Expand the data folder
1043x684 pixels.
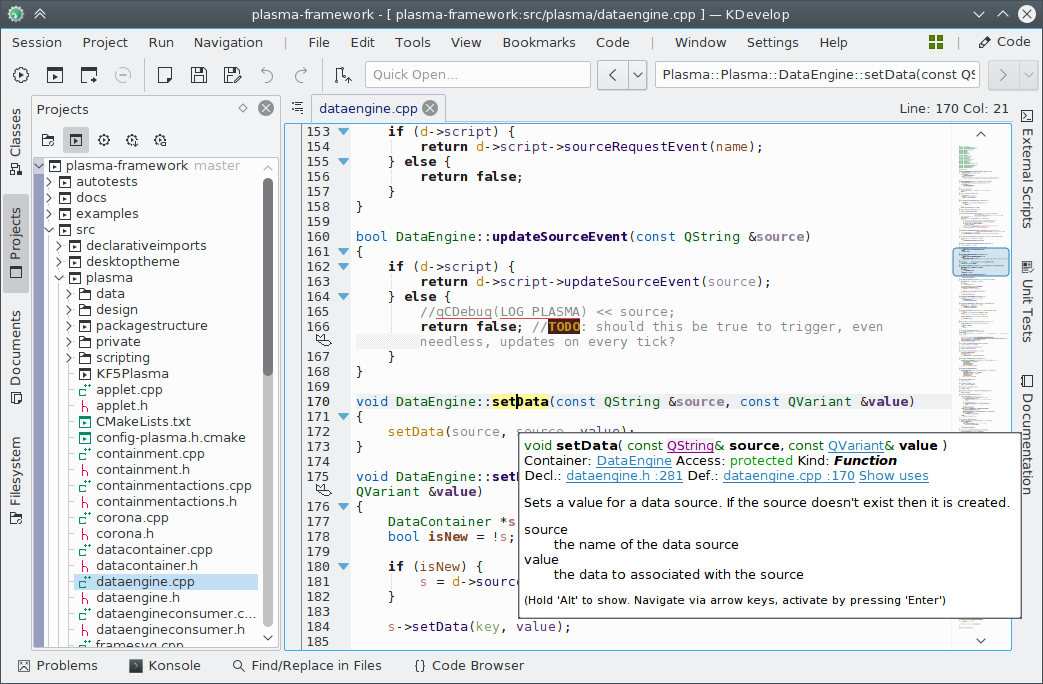[68, 293]
